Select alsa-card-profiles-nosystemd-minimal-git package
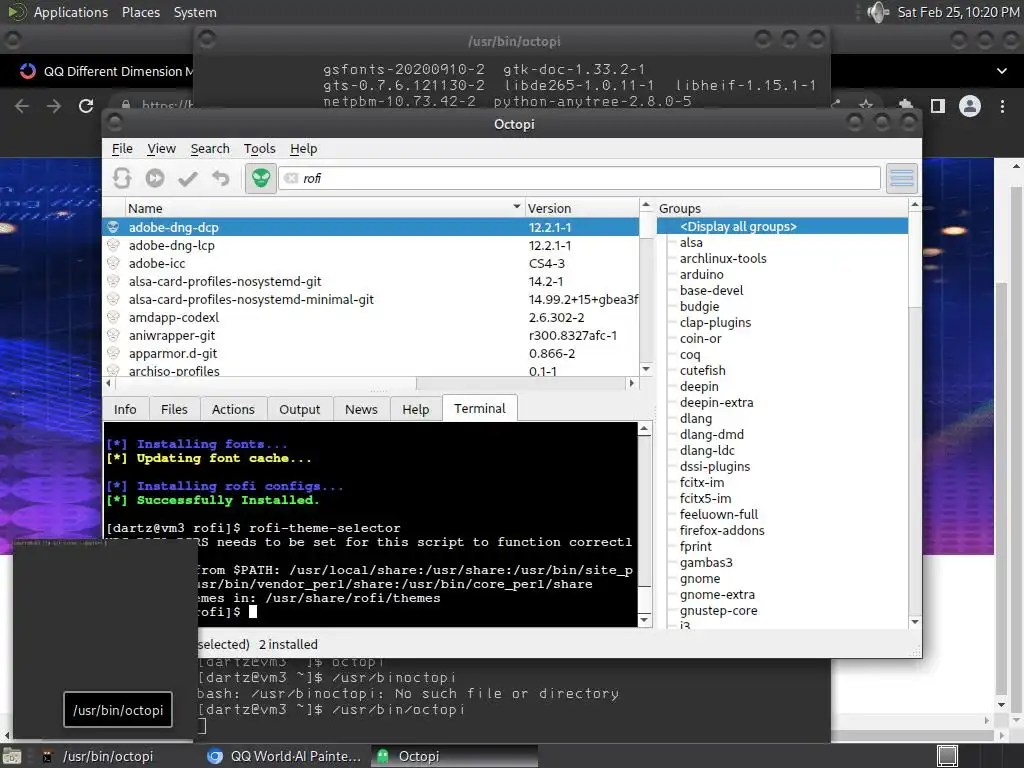This screenshot has width=1024, height=768. [x=371, y=299]
